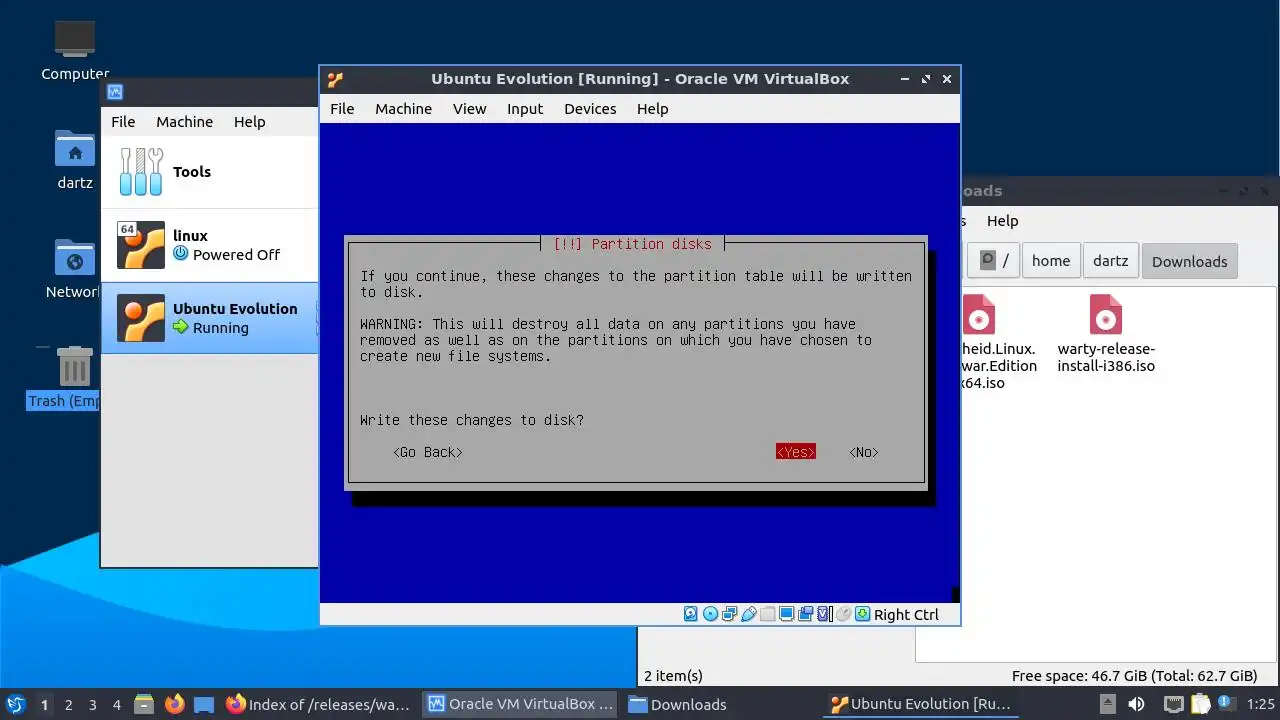Open File menu in VirtualBox Manager window
Screen dimensions: 1280x720
coord(123,122)
